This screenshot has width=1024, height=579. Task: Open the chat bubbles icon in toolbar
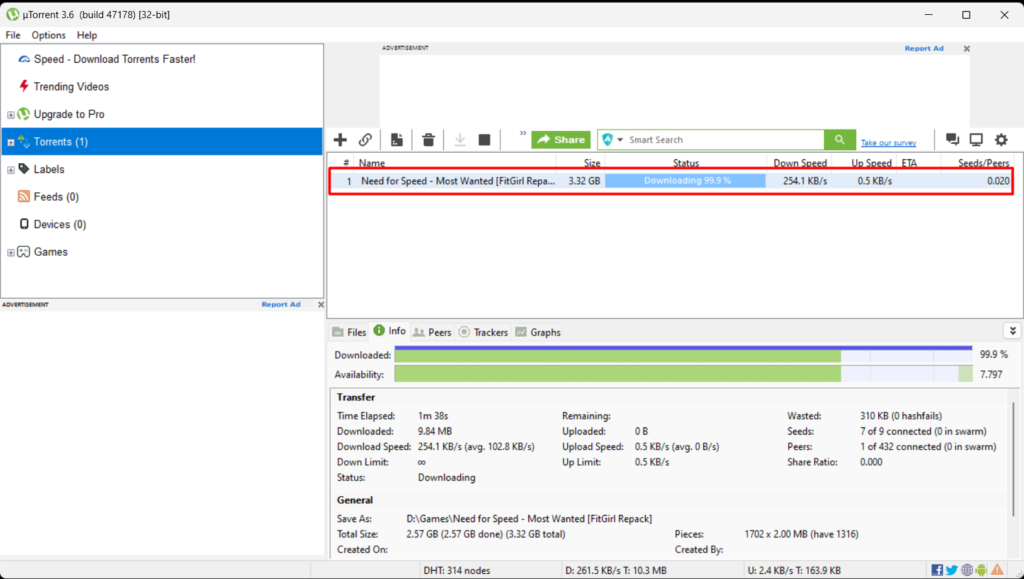[952, 140]
